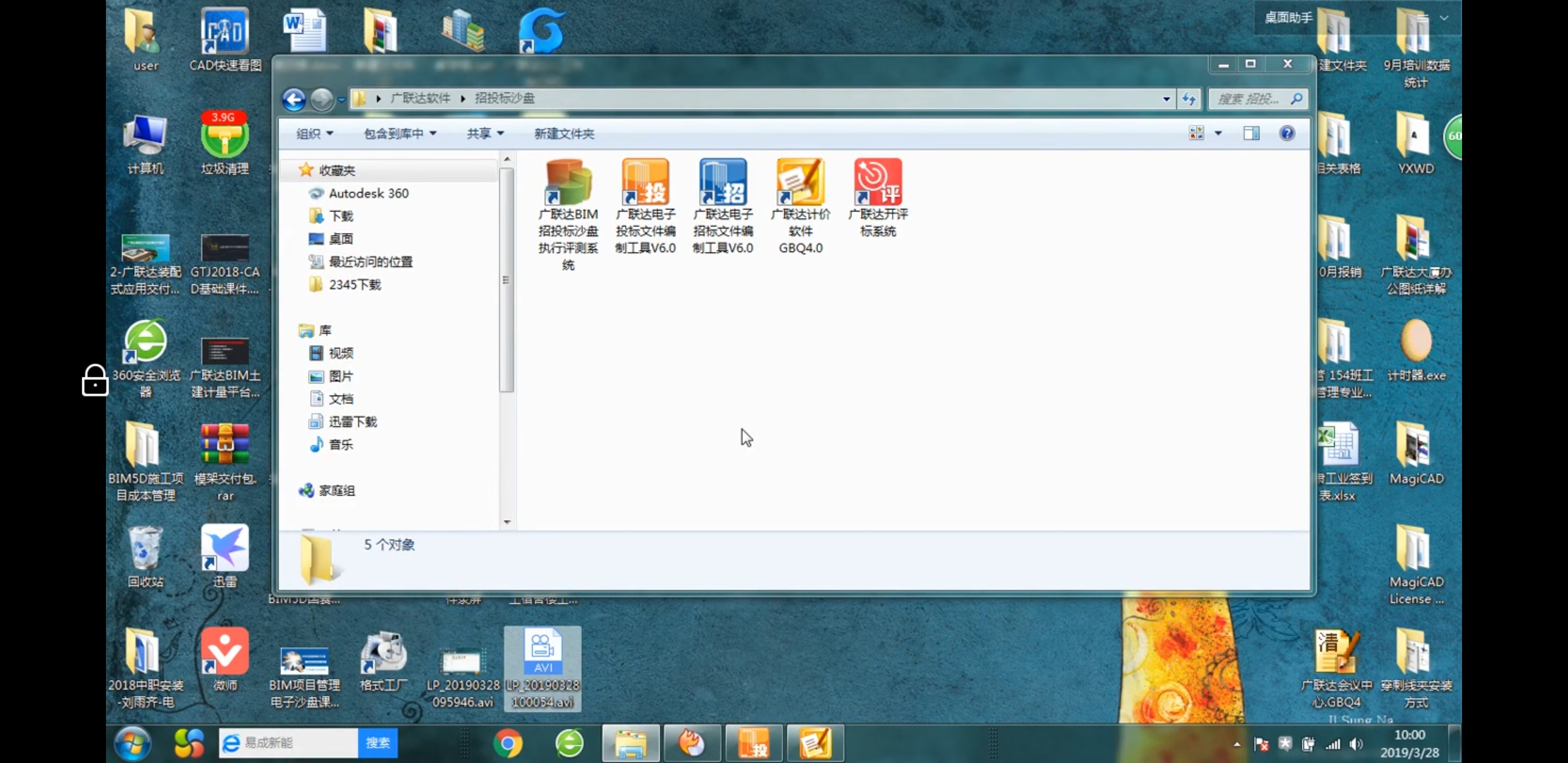Open 广联达BIM招投标沙盘执行评测系统 shortcut

pyautogui.click(x=568, y=214)
